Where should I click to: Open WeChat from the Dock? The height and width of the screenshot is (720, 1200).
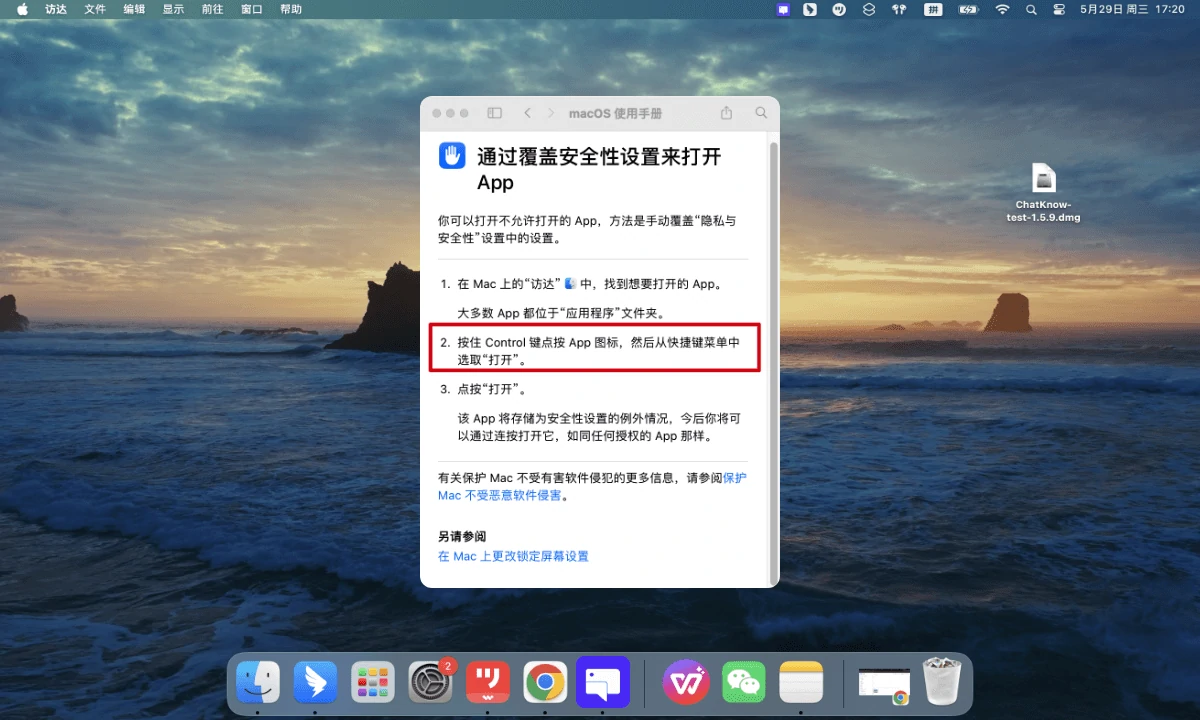point(744,682)
